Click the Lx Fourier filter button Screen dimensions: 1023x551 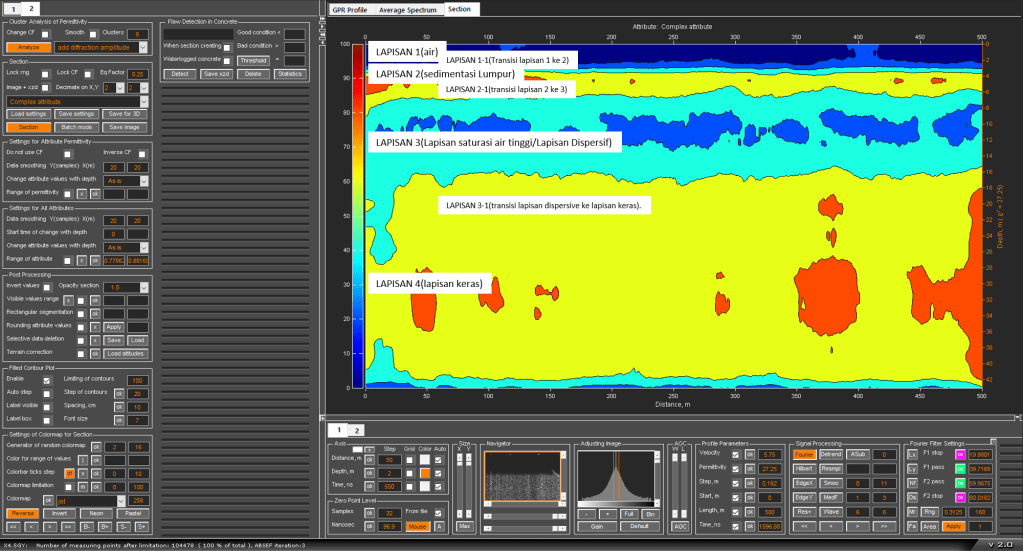point(911,454)
